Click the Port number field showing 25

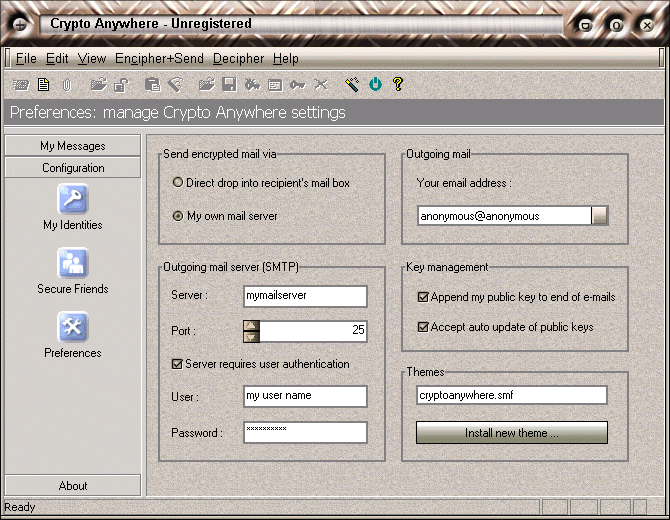(313, 331)
